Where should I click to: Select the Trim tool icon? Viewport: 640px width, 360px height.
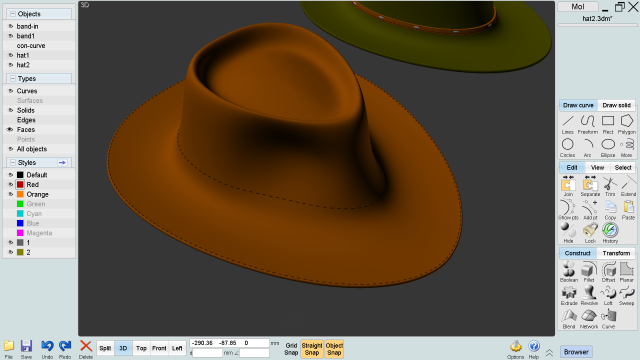pos(610,186)
